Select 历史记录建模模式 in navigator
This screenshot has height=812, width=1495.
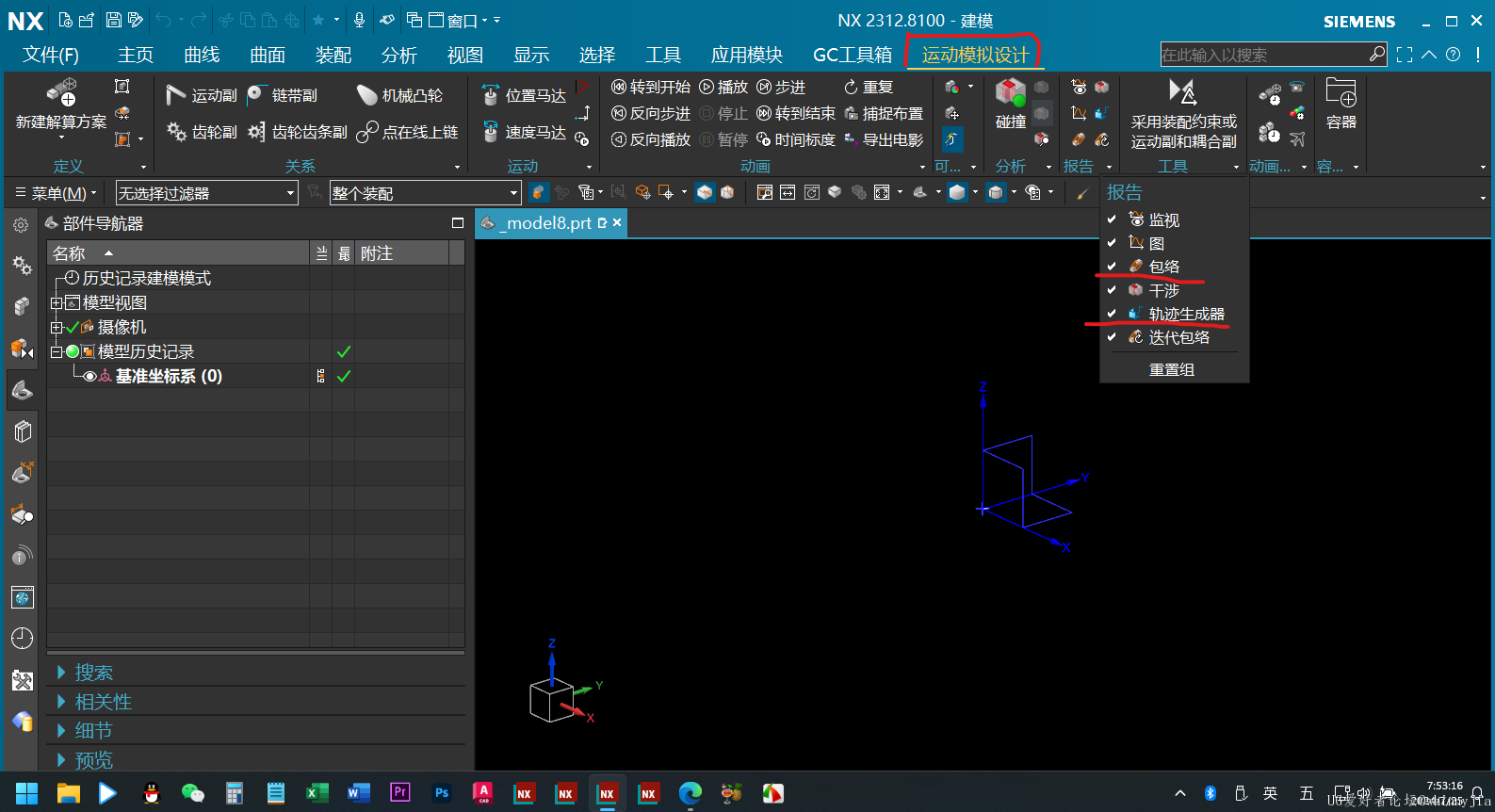click(146, 279)
